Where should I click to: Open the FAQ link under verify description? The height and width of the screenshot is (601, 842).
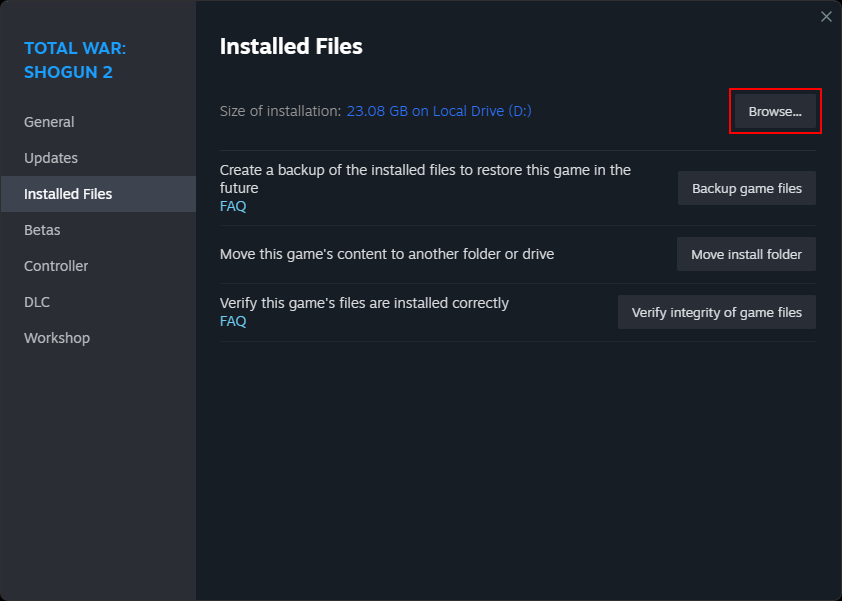[233, 321]
